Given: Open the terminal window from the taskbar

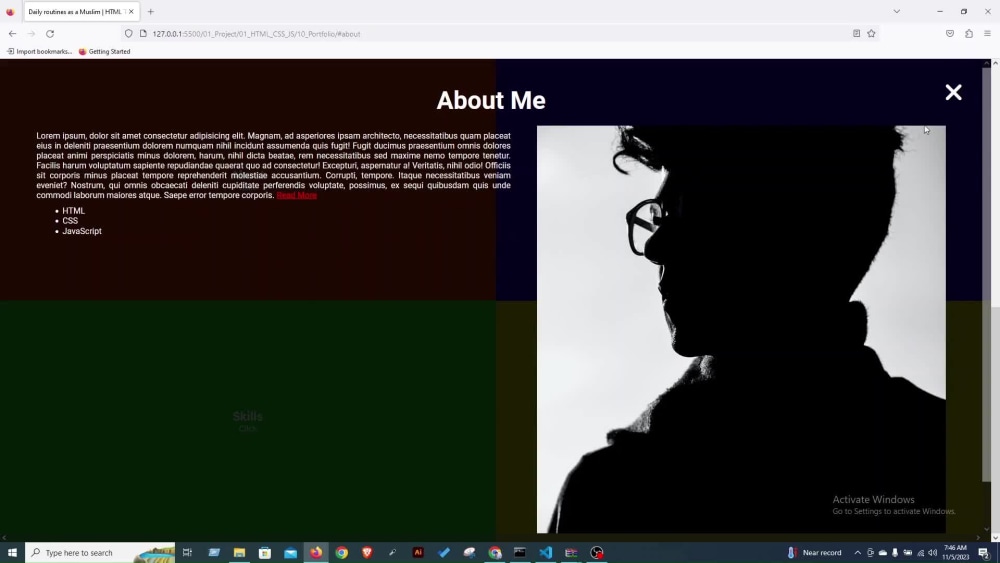Looking at the screenshot, I should (x=520, y=552).
